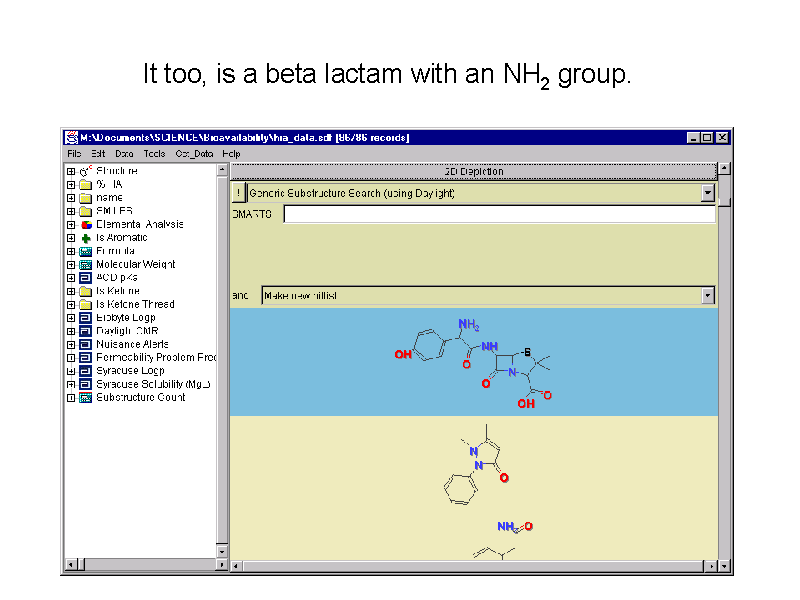Click the Substructure Count icon
The image size is (800, 600).
coord(86,397)
